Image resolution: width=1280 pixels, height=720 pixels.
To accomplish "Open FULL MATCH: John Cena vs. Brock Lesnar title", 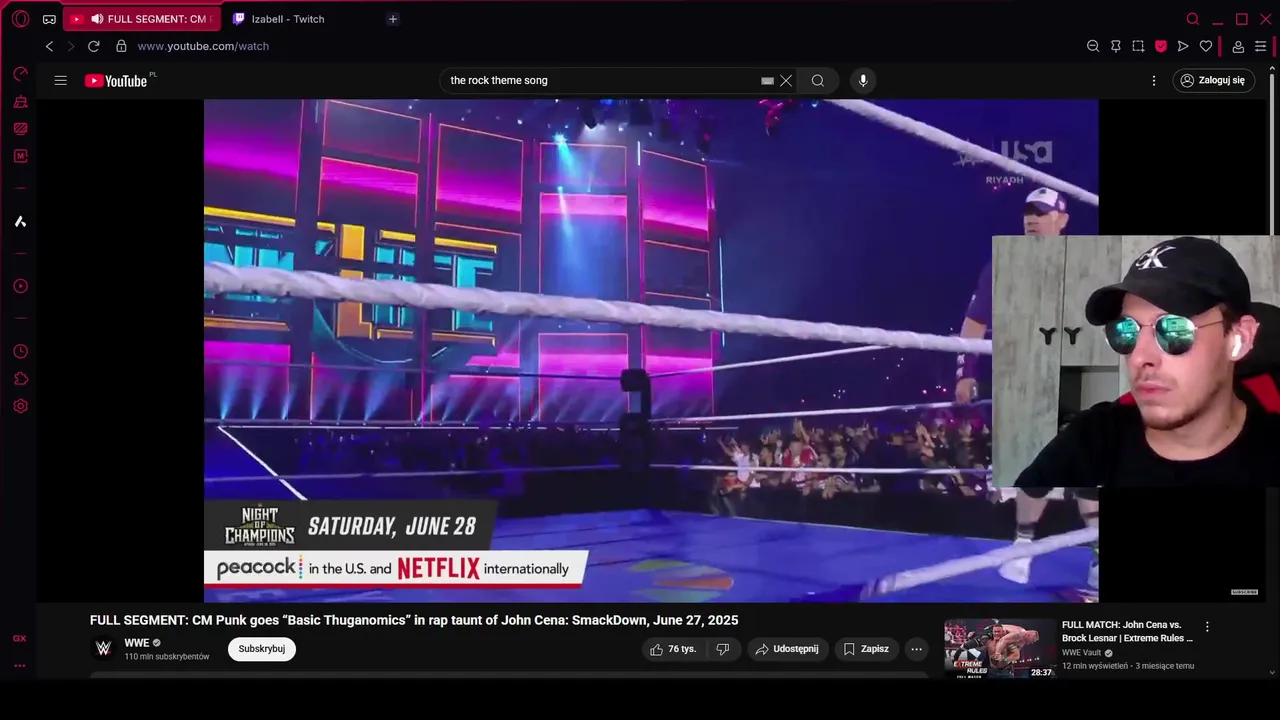I will tap(1127, 631).
